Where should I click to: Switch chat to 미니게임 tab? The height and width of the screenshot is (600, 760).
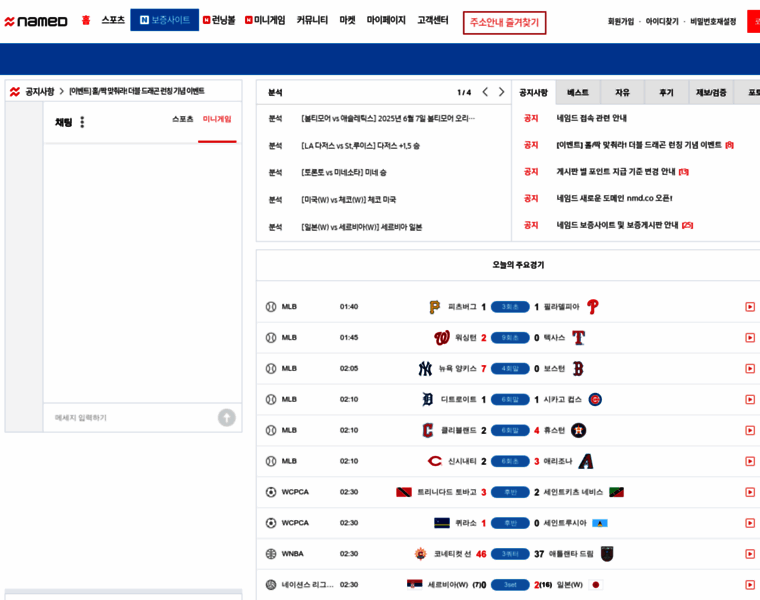[x=217, y=119]
